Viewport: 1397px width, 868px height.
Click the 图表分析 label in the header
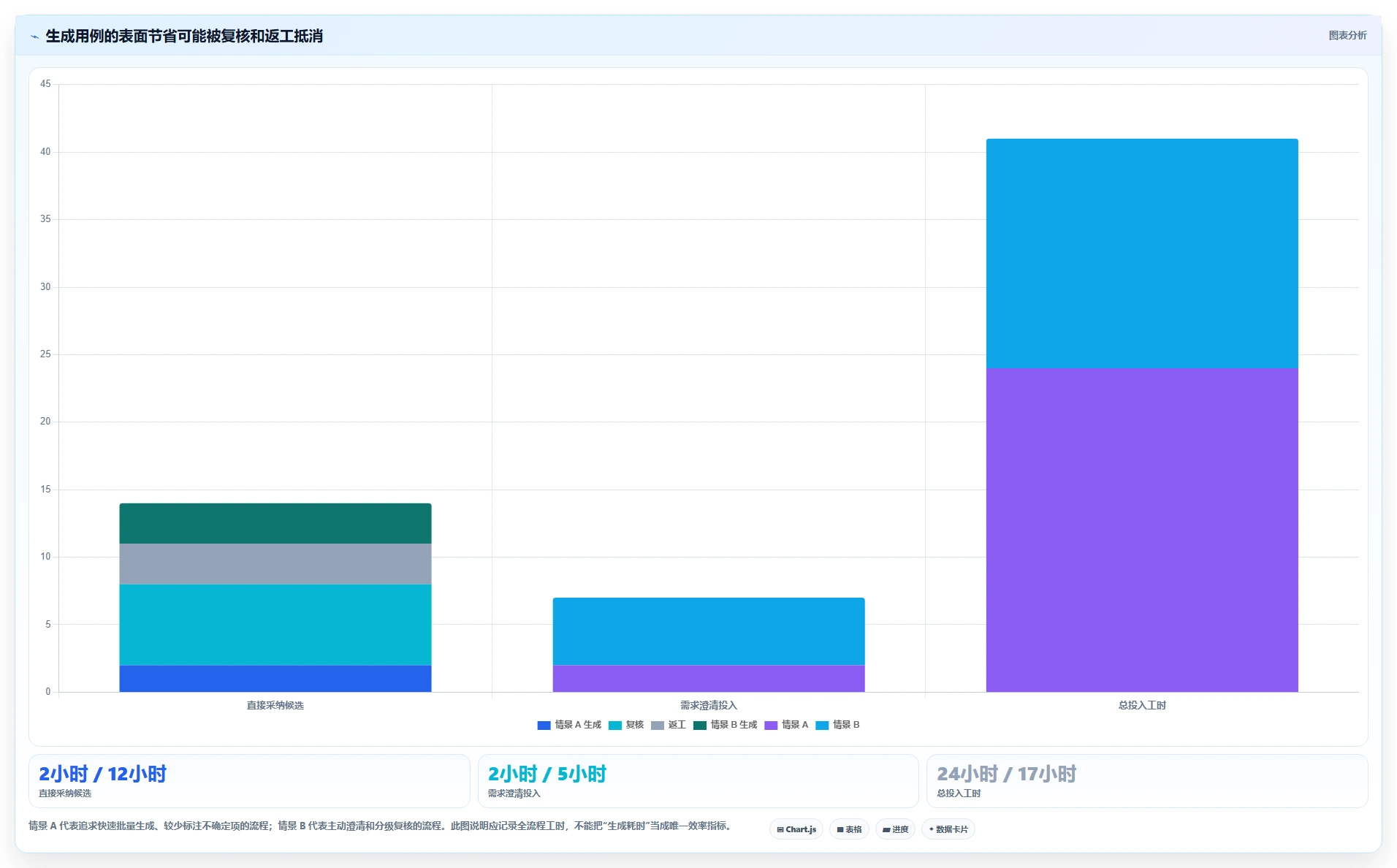1347,35
